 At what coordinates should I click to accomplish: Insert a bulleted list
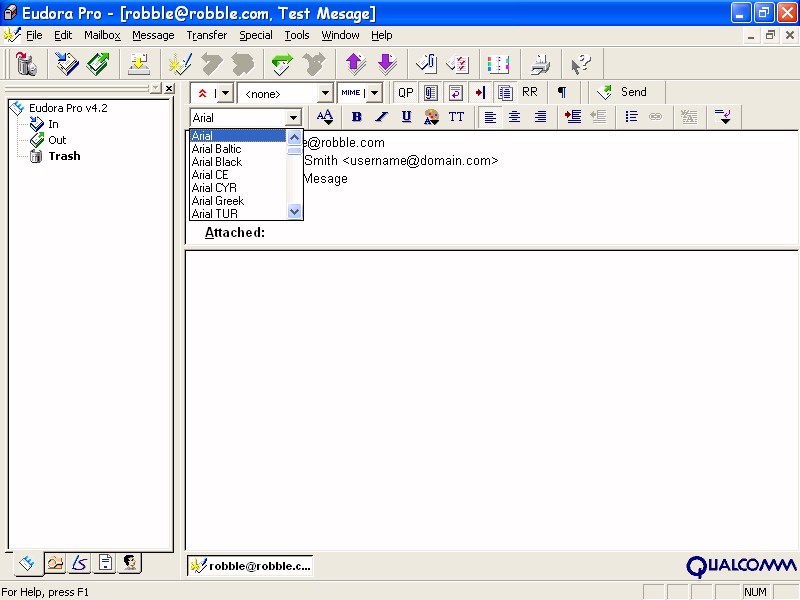tap(631, 117)
